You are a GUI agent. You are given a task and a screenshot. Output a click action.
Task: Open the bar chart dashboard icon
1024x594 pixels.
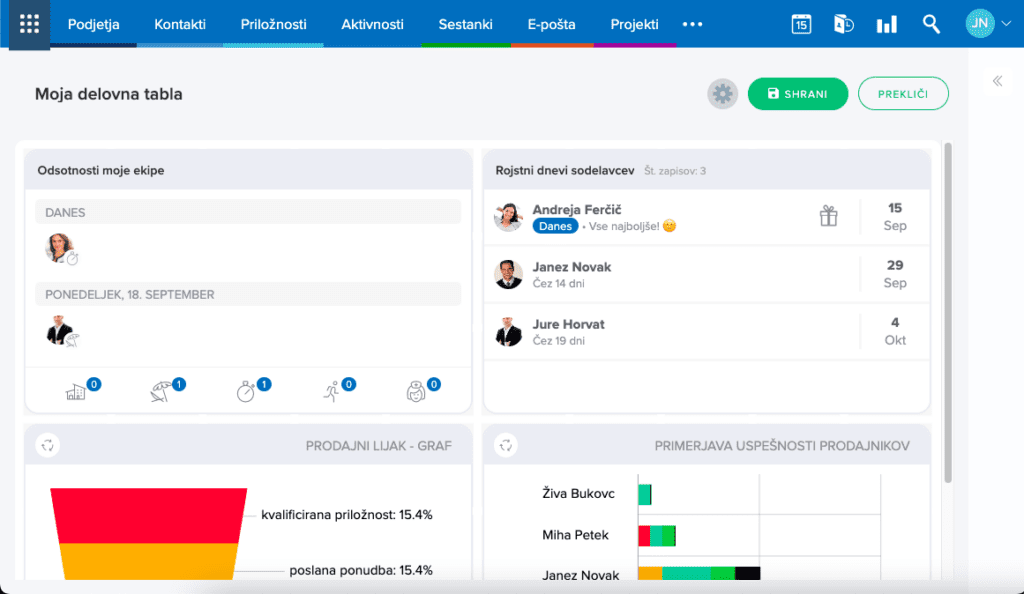click(x=886, y=24)
